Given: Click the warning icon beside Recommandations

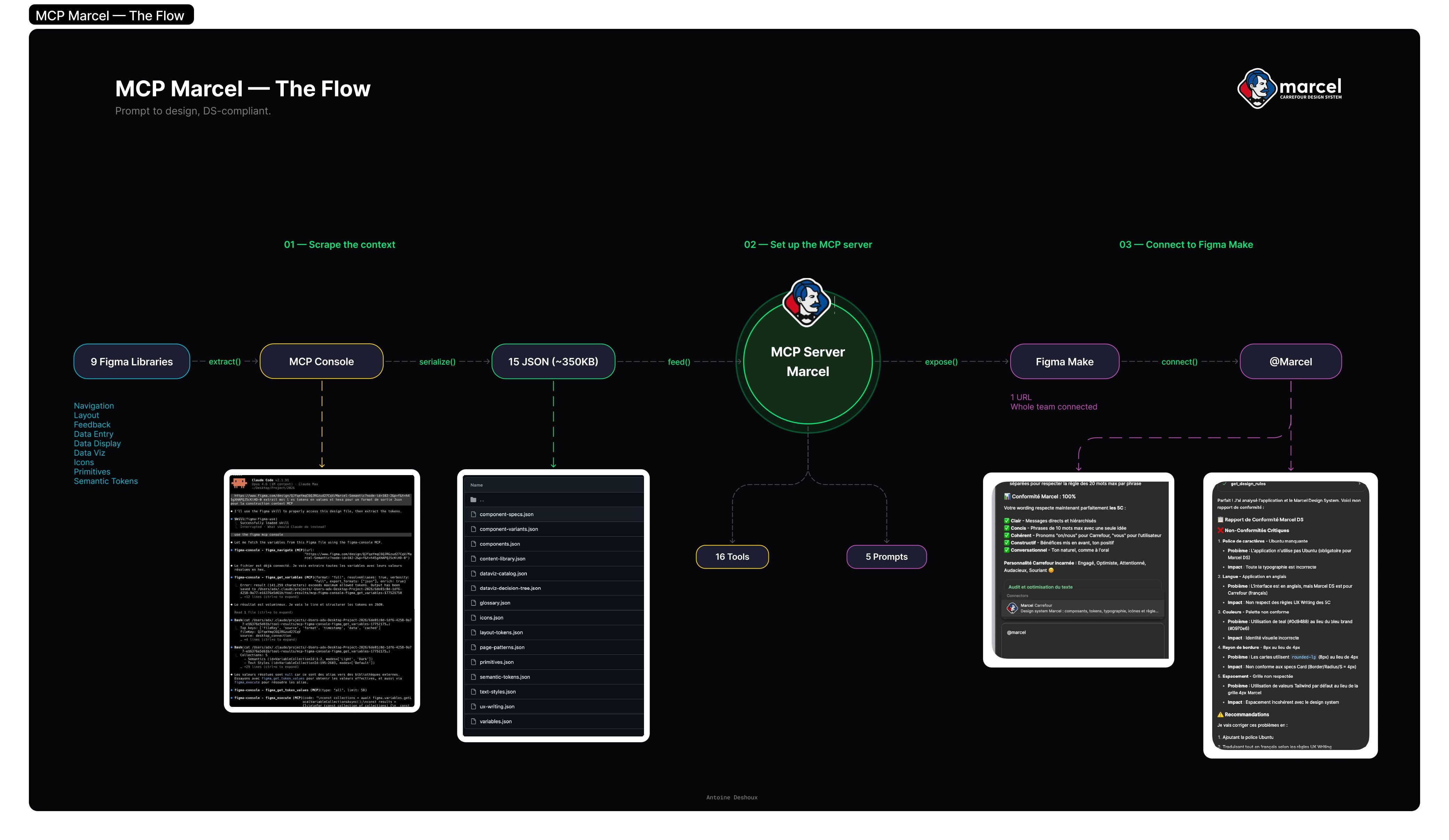Looking at the screenshot, I should coord(1220,715).
